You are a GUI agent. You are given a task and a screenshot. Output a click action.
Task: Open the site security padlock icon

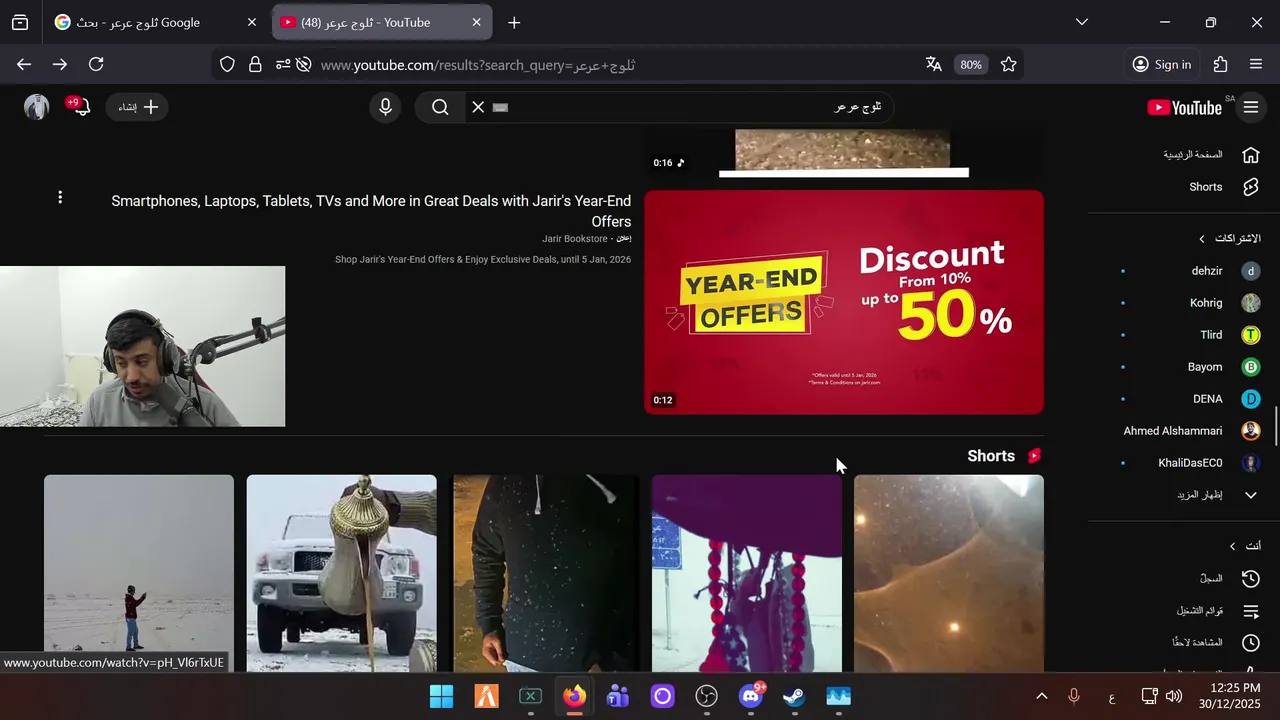(255, 64)
